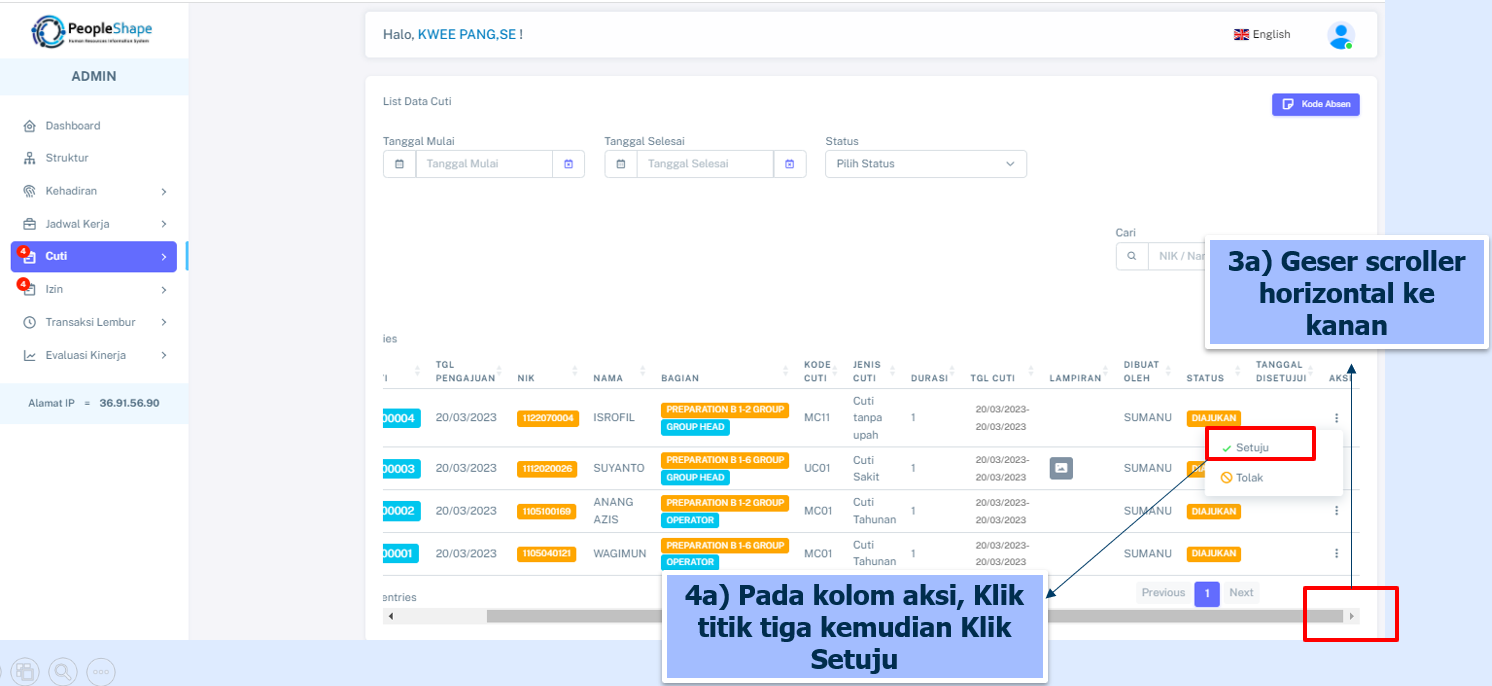
Task: Click the calendar icon beside Tanggal Selesai
Action: pyautogui.click(x=789, y=164)
